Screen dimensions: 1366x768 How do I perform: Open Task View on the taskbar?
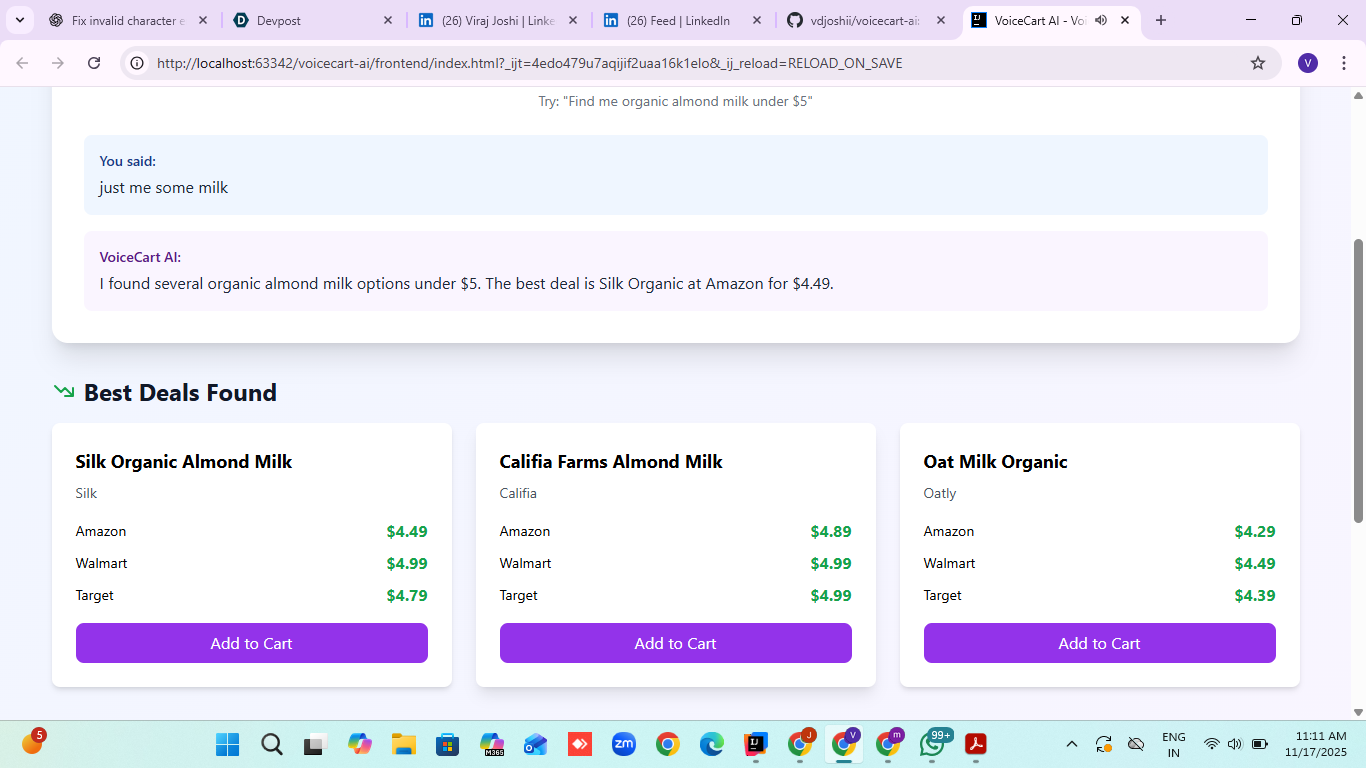[316, 744]
